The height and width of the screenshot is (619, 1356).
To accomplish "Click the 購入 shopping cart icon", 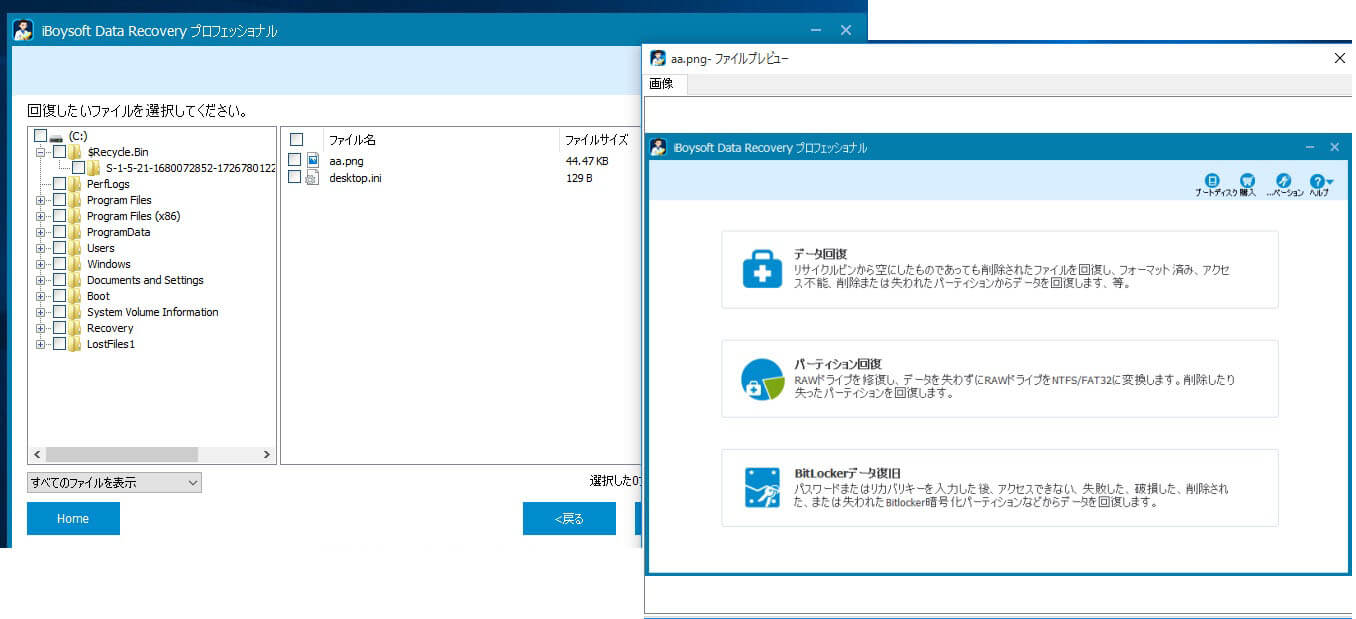I will 1247,180.
